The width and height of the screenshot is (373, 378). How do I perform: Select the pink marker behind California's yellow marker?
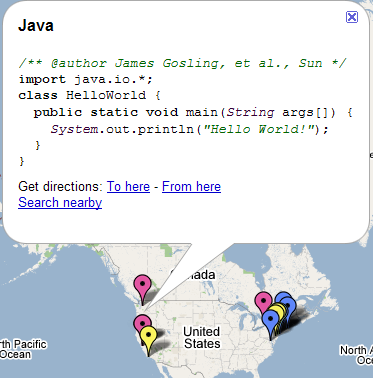tap(141, 321)
